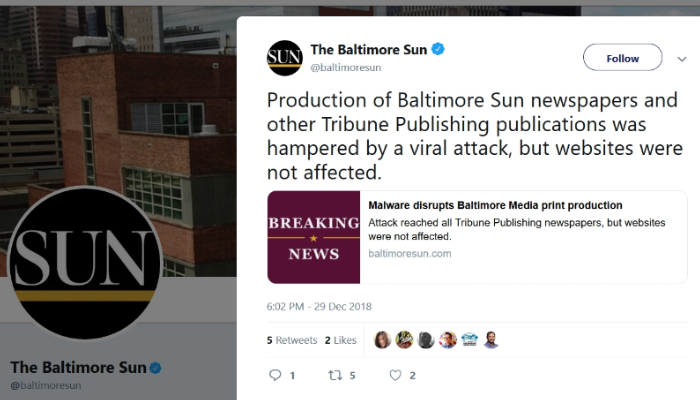This screenshot has width=700, height=400.
Task: Click The Baltimore Sun name in the profile sidebar
Action: 79,367
